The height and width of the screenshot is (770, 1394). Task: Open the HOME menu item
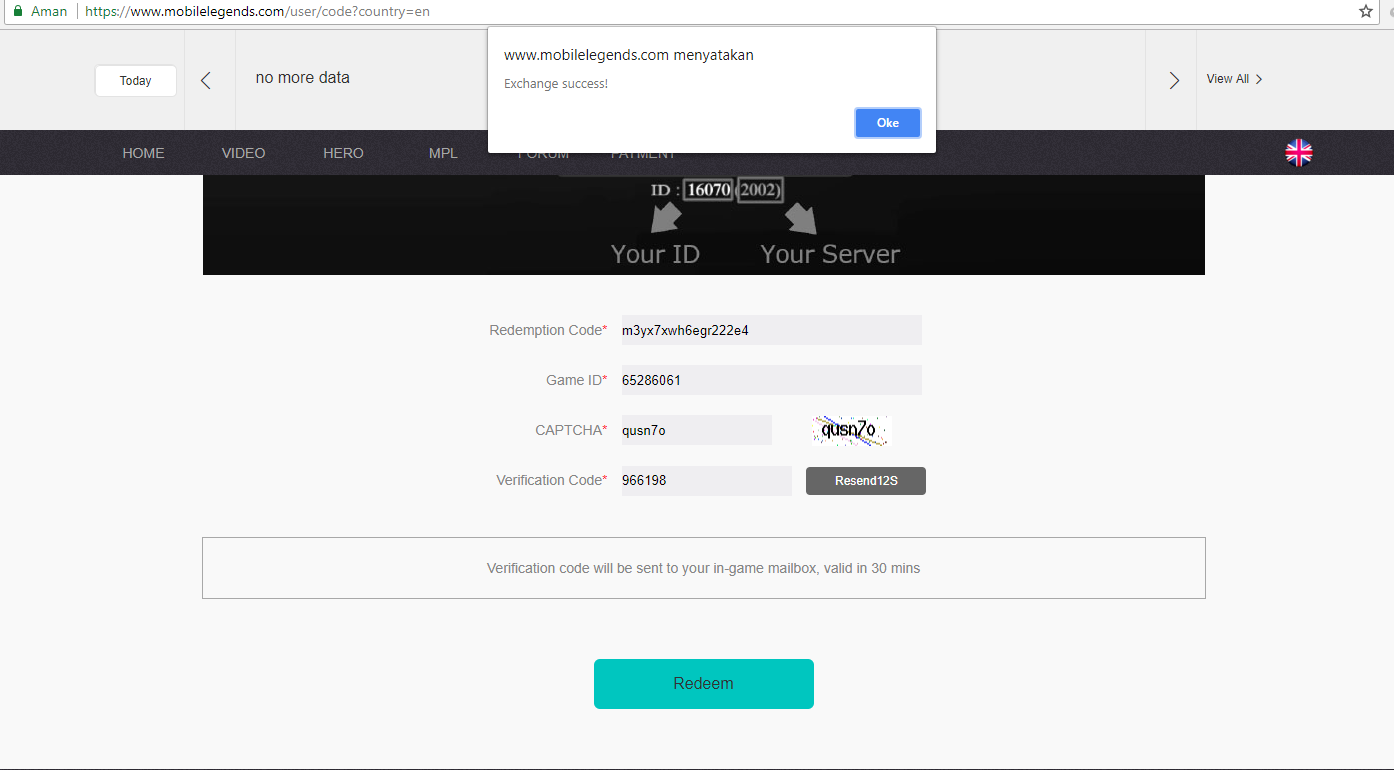point(143,152)
